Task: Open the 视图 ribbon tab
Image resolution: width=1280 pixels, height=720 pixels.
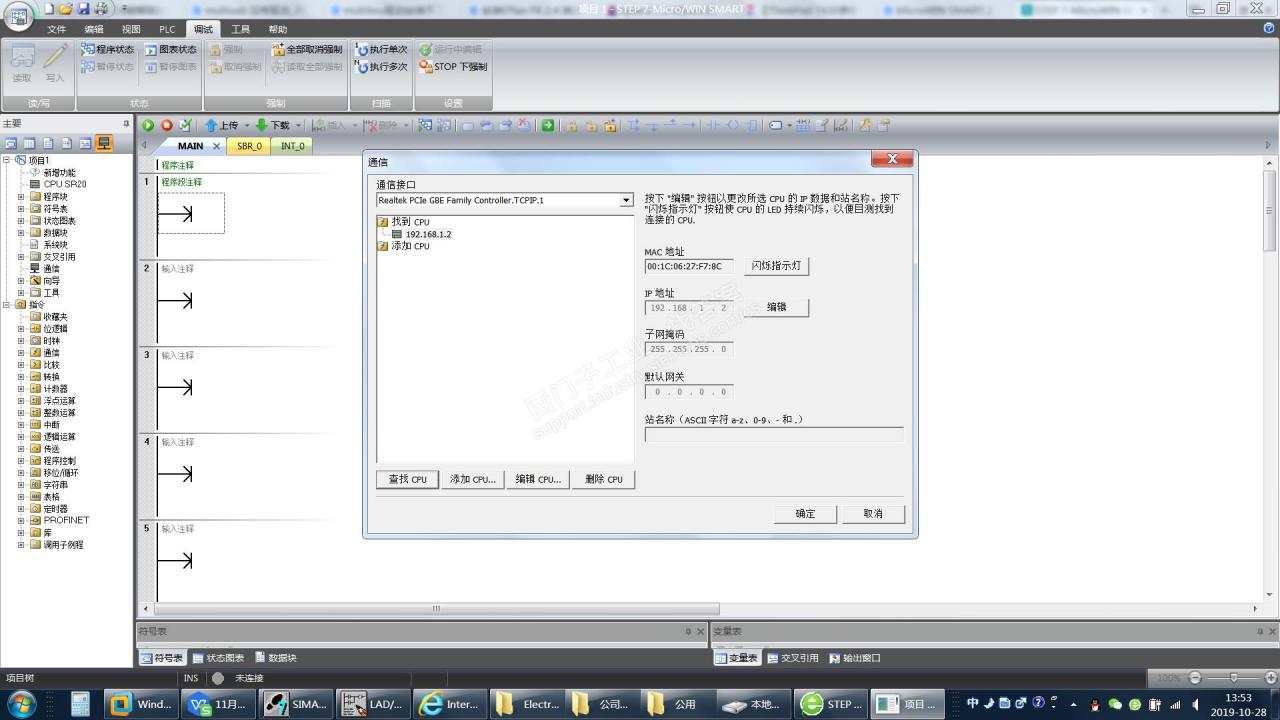Action: [x=131, y=29]
